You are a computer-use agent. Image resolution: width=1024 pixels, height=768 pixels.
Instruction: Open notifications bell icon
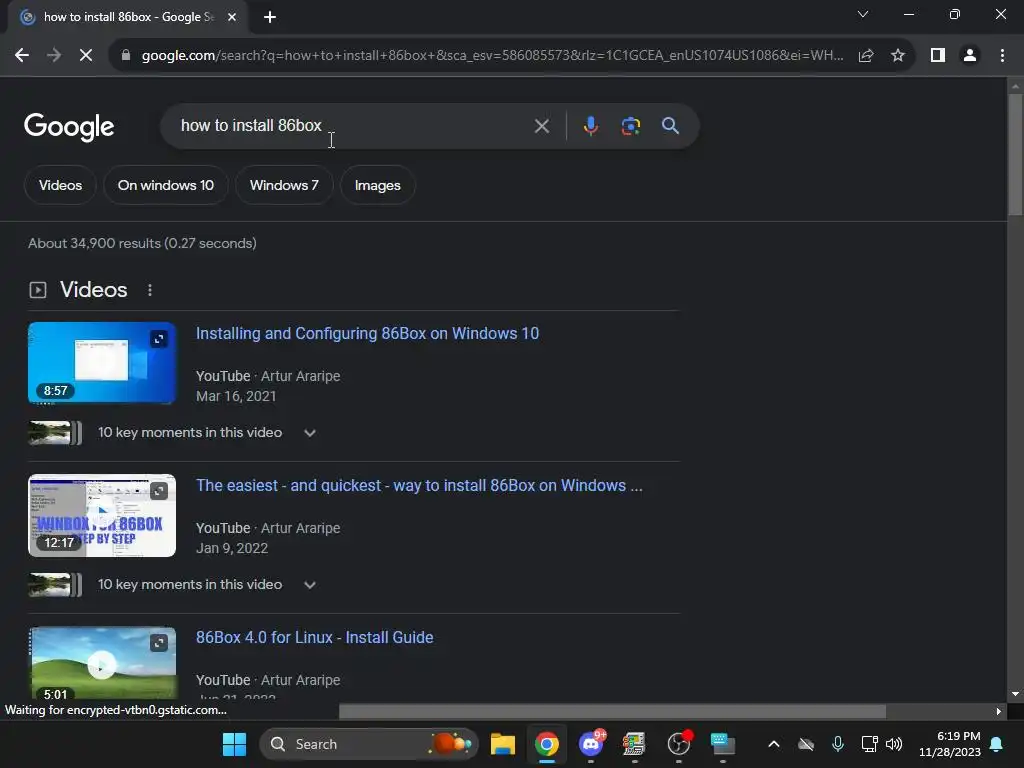pos(997,744)
